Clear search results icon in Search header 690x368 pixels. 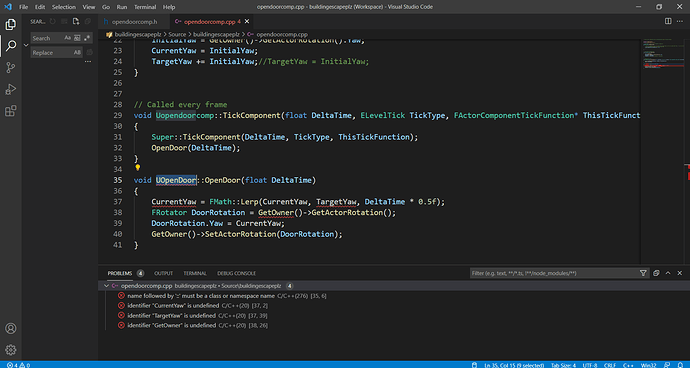[64, 21]
